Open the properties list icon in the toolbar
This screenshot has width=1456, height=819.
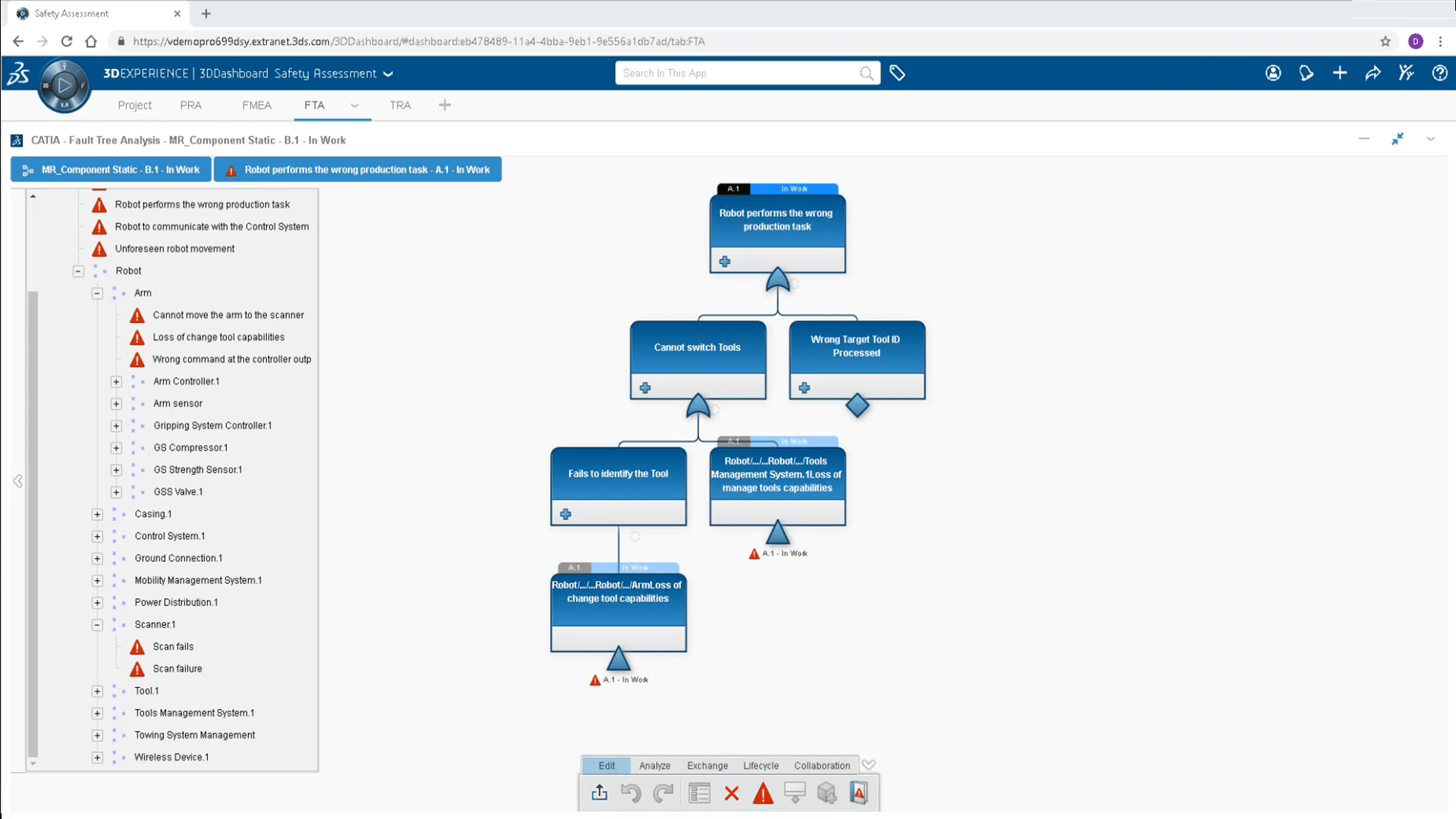tap(699, 793)
